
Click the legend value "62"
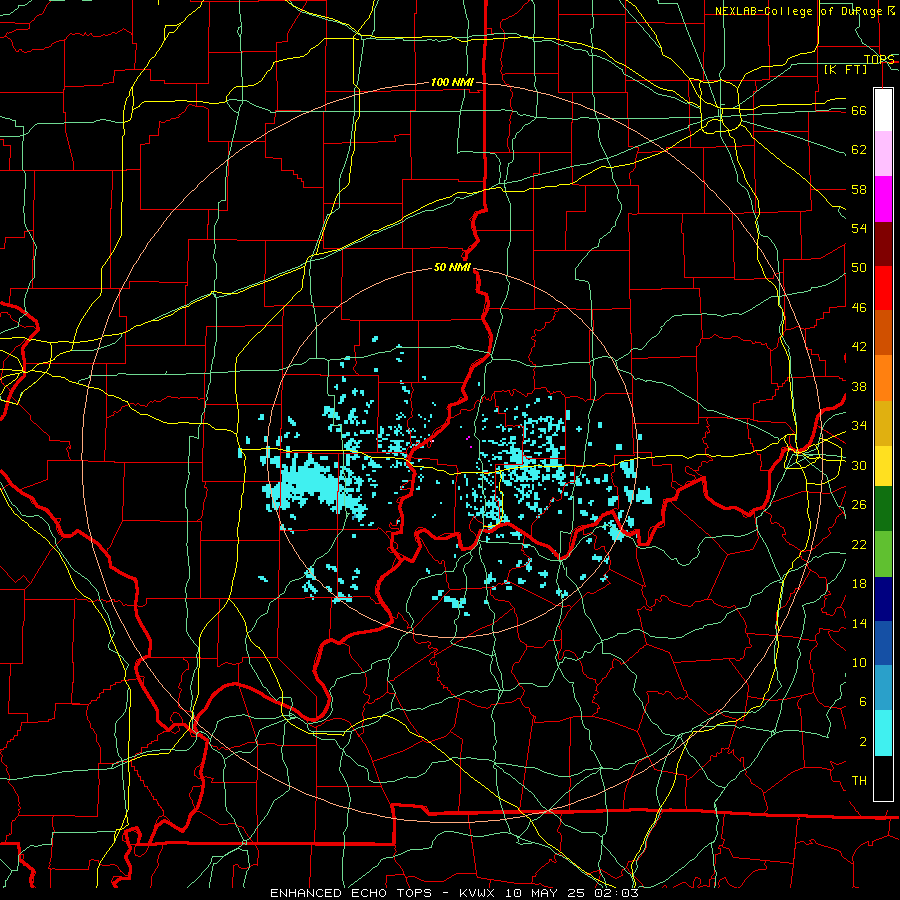click(x=859, y=150)
